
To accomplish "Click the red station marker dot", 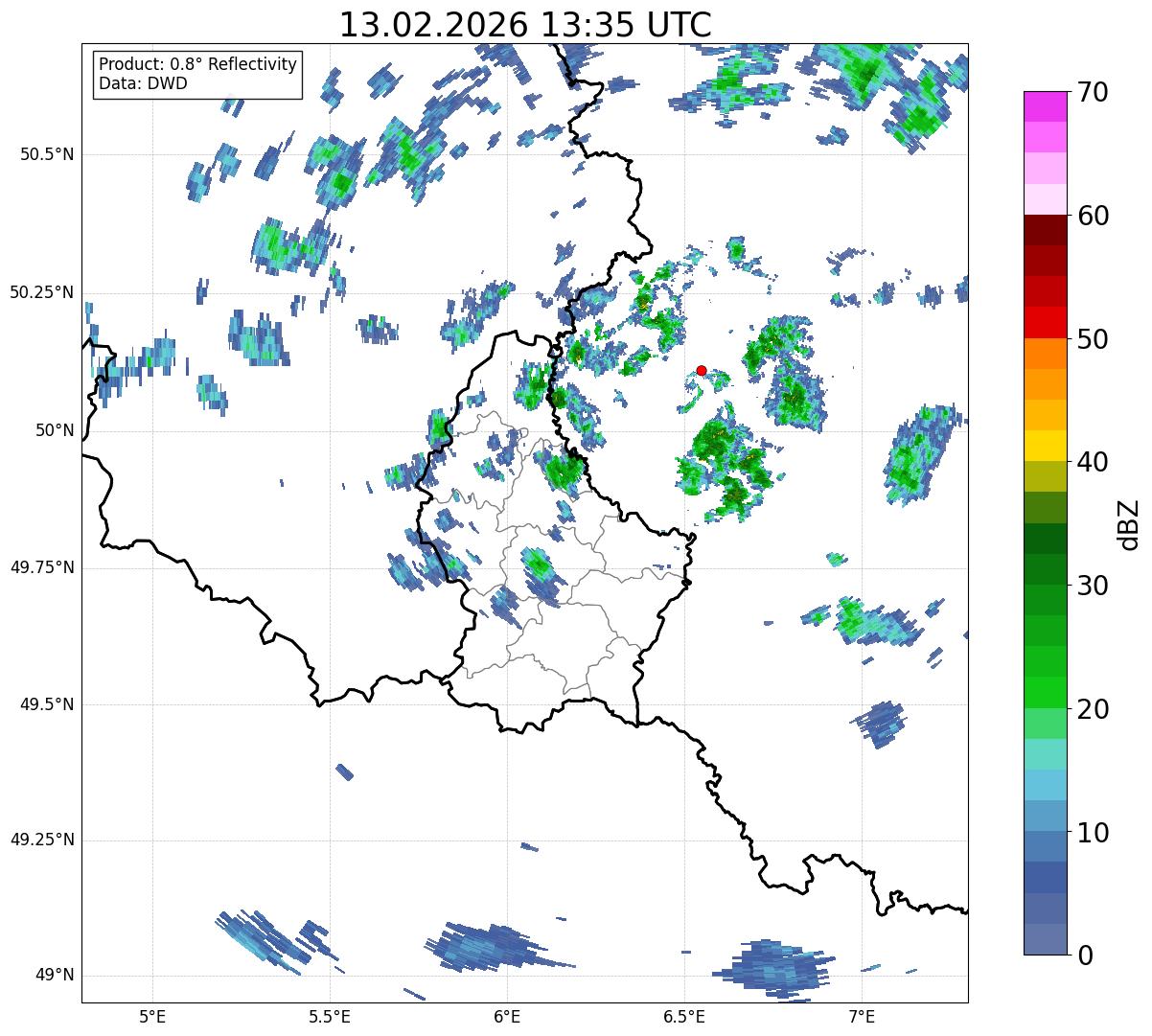I will point(702,370).
